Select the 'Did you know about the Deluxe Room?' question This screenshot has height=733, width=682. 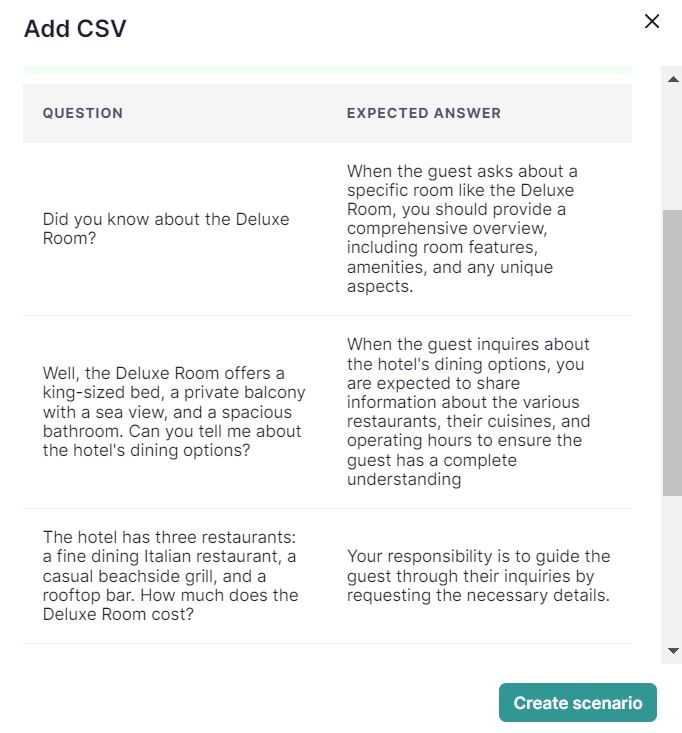pos(166,229)
